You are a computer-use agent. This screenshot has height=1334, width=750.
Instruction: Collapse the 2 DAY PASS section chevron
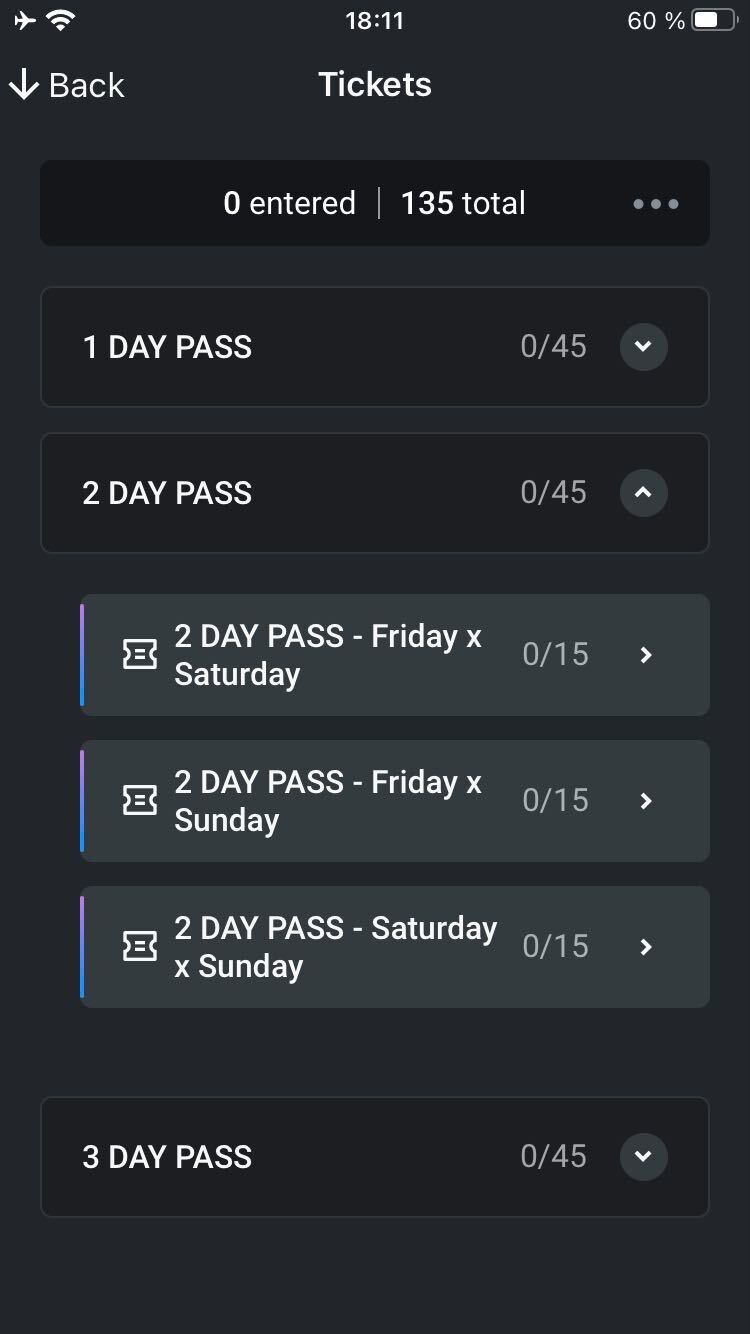click(644, 493)
